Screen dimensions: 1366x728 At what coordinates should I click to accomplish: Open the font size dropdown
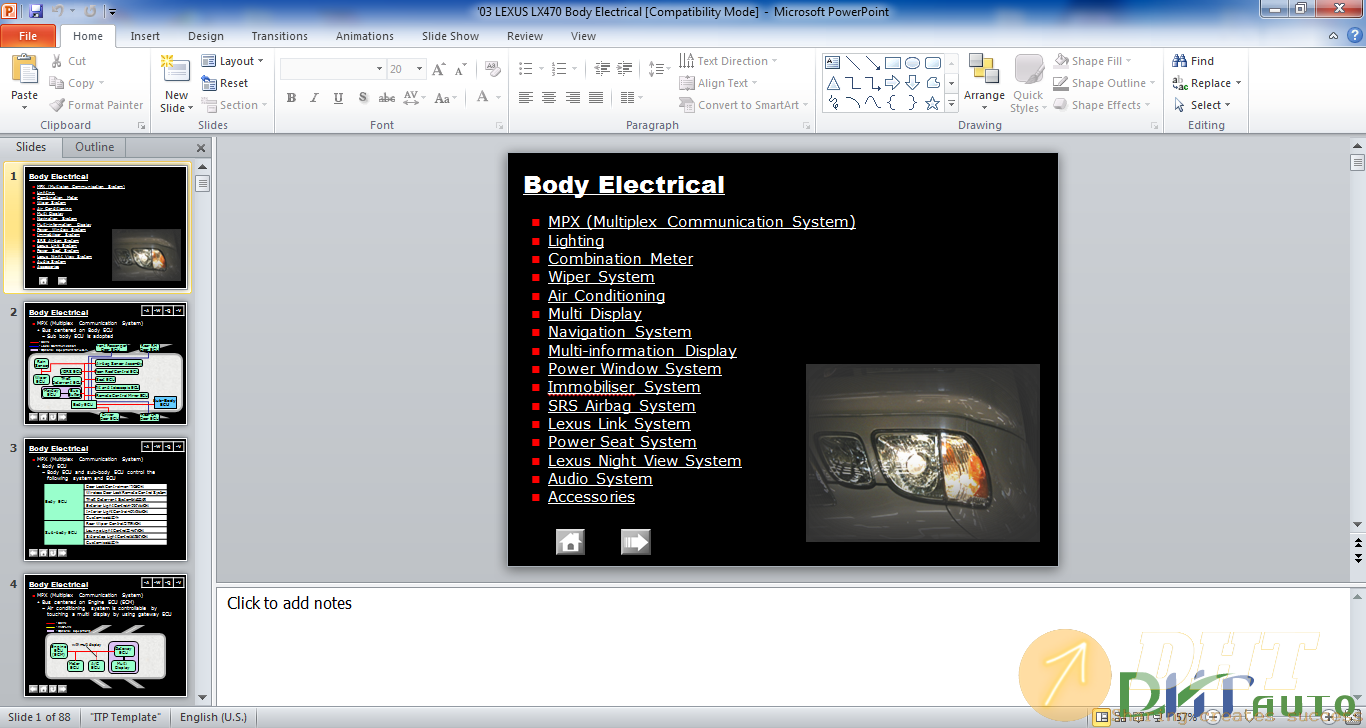pyautogui.click(x=419, y=69)
